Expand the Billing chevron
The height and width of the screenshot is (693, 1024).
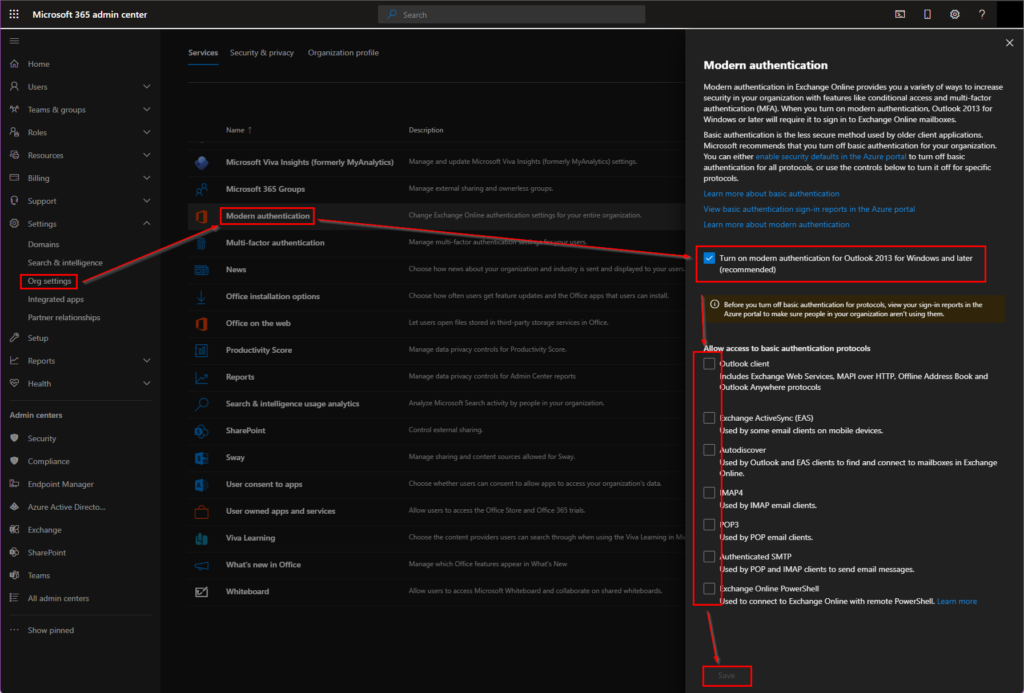[146, 178]
